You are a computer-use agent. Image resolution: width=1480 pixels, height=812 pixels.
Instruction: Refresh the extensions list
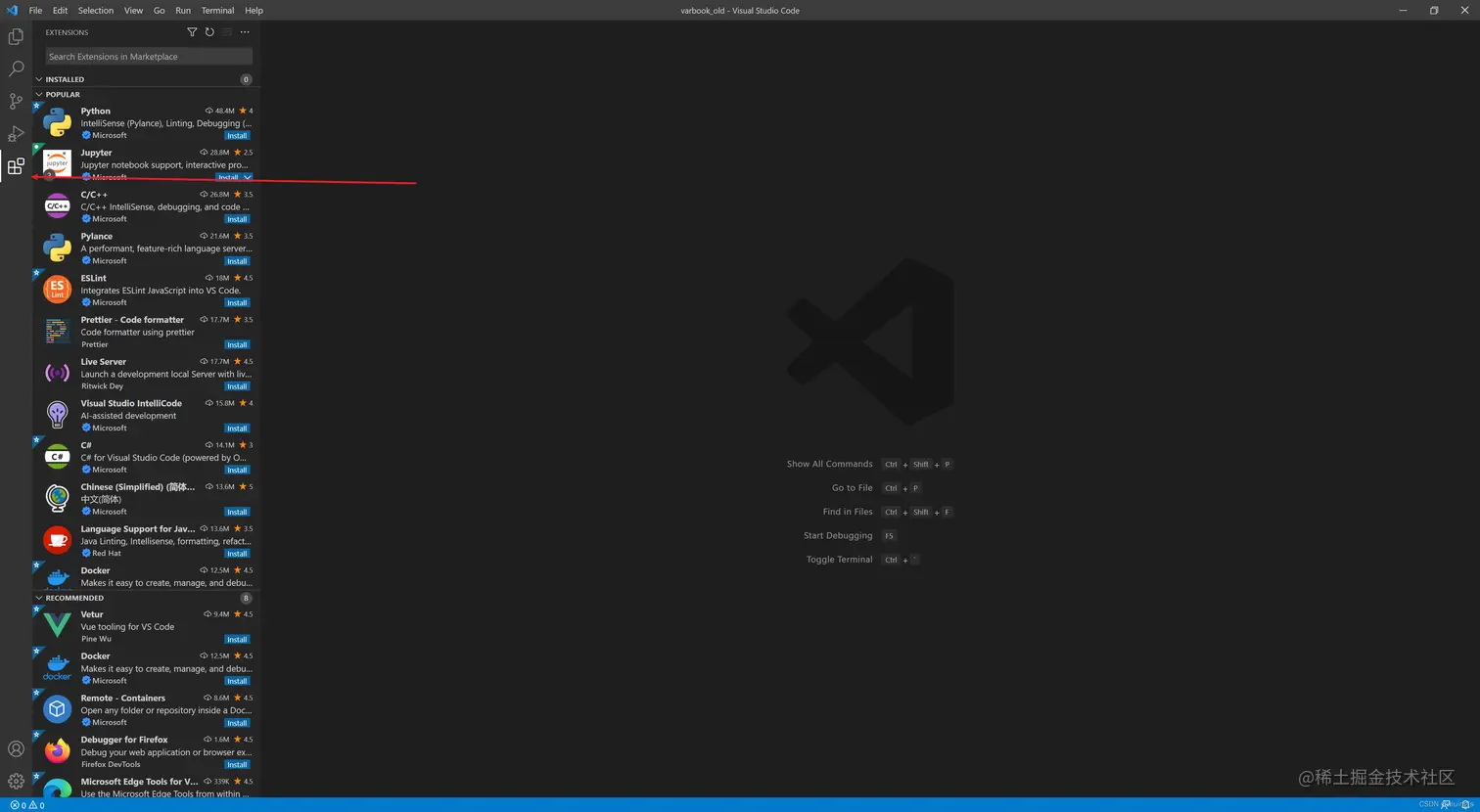tap(209, 32)
